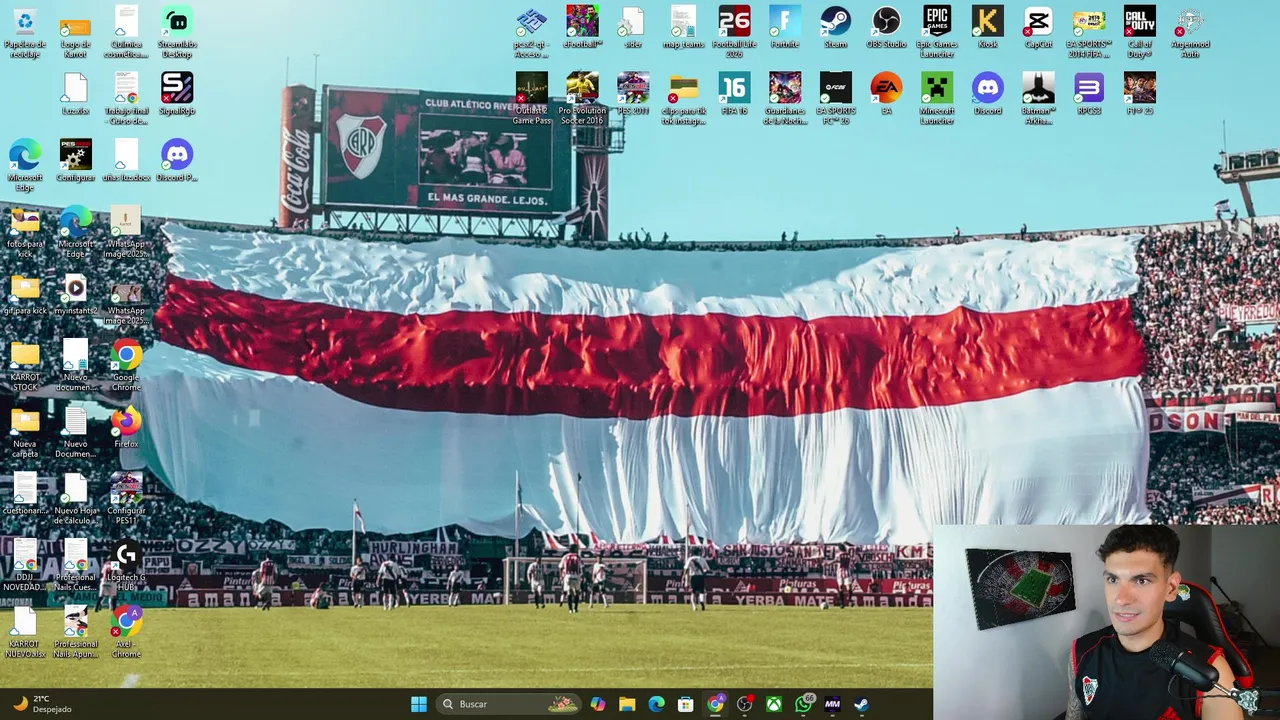This screenshot has height=720, width=1280.
Task: Launch the eFootball shortcut
Action: (x=582, y=27)
